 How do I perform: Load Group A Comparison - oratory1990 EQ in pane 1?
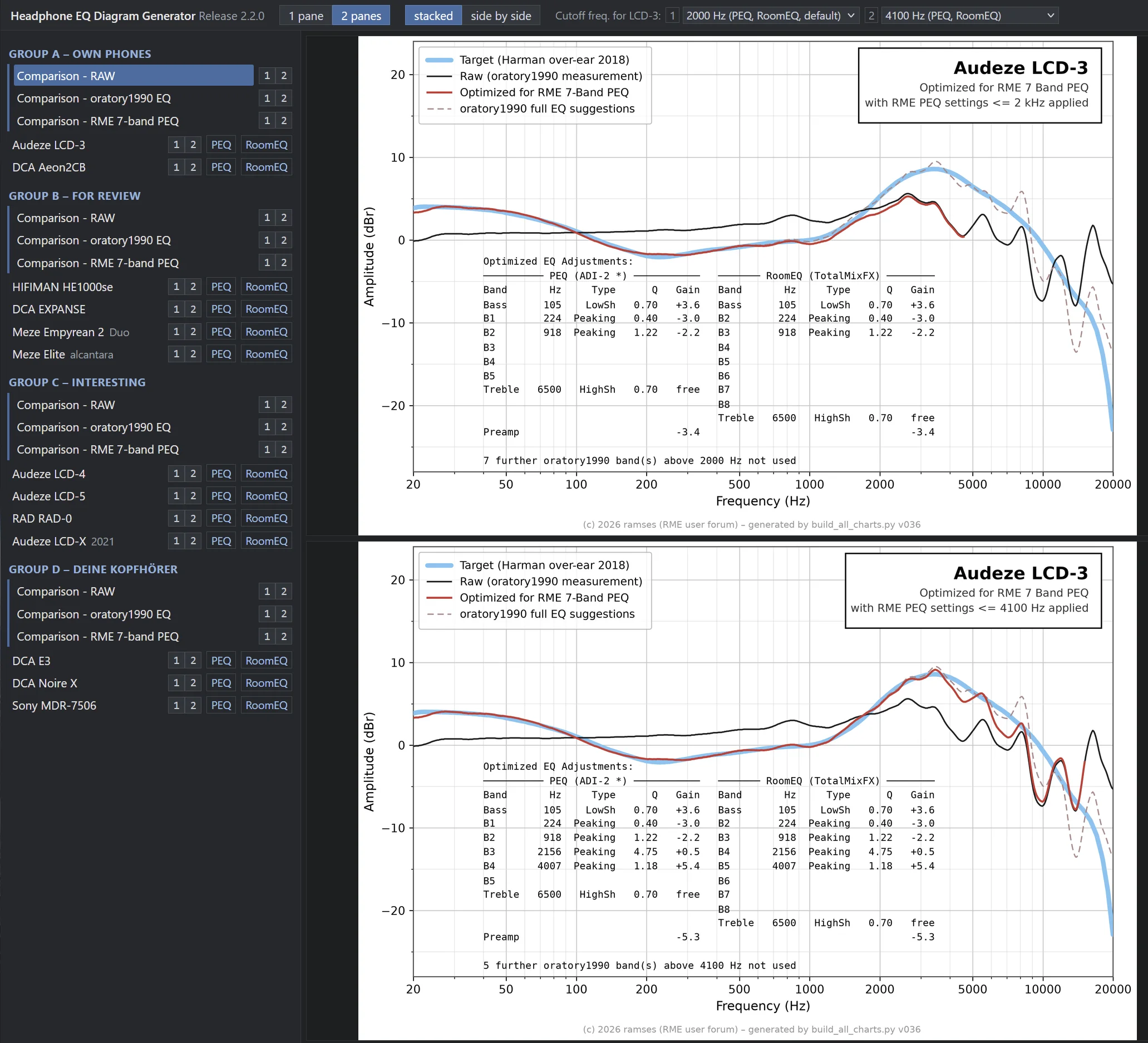click(x=267, y=99)
